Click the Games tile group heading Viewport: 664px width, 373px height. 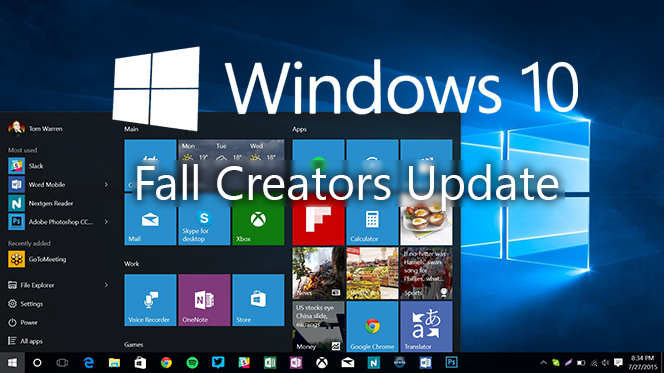point(134,345)
